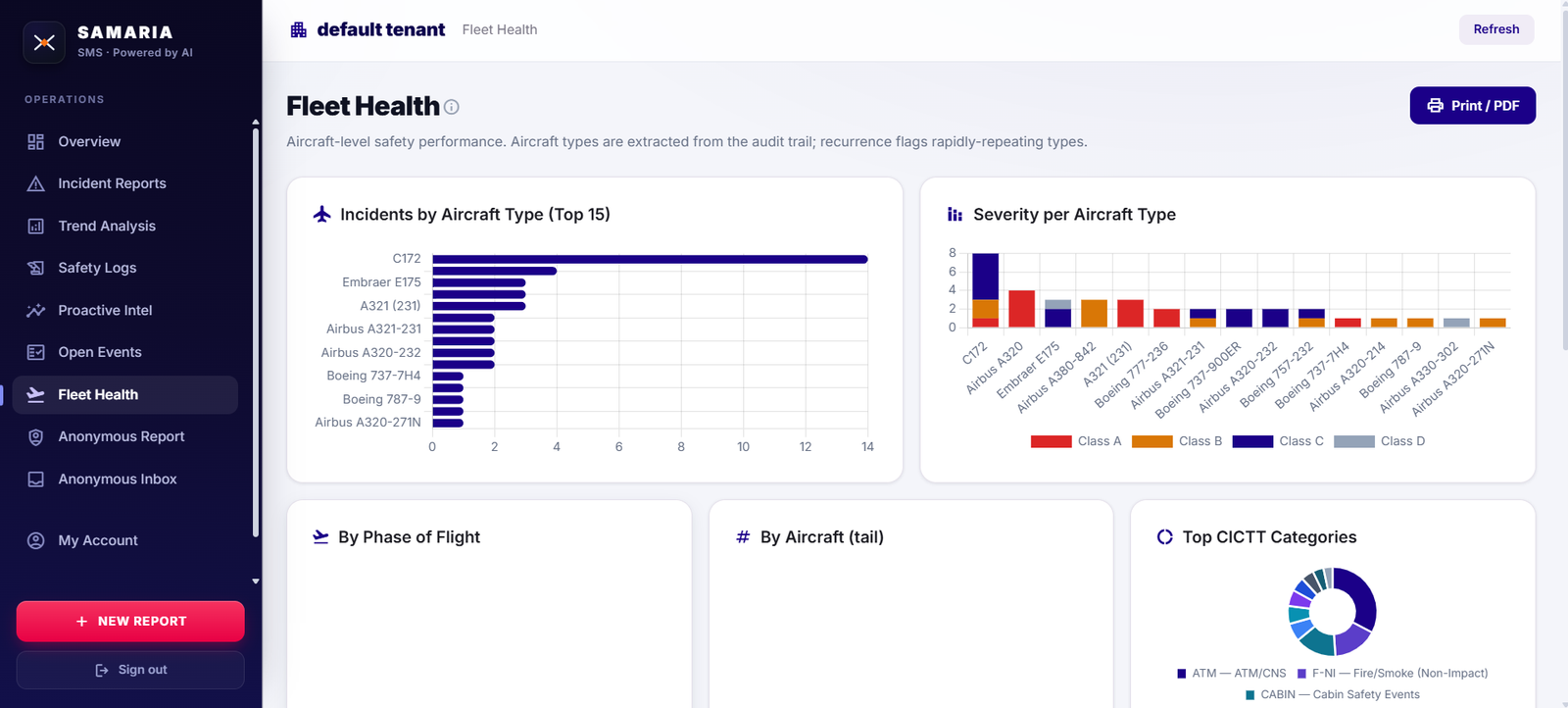Image resolution: width=1568 pixels, height=708 pixels.
Task: Click the Embraer E175 label in incidents chart
Action: coord(381,282)
